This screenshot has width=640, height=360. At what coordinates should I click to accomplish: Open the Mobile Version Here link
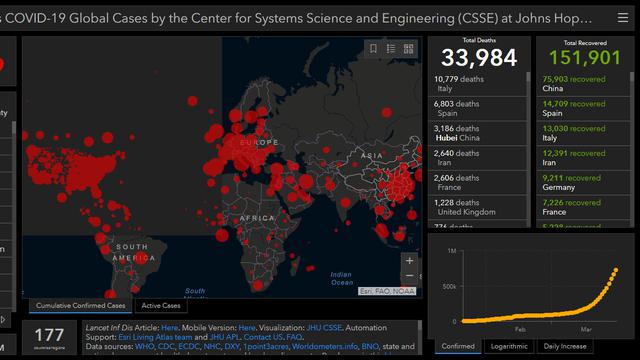point(247,328)
